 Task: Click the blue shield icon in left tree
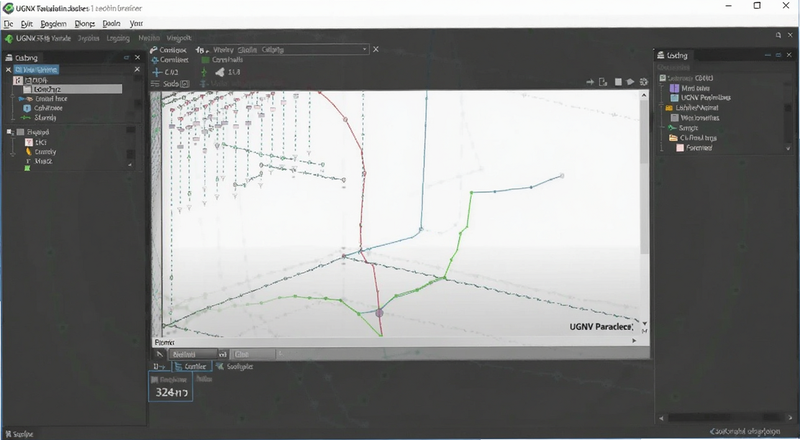27,108
